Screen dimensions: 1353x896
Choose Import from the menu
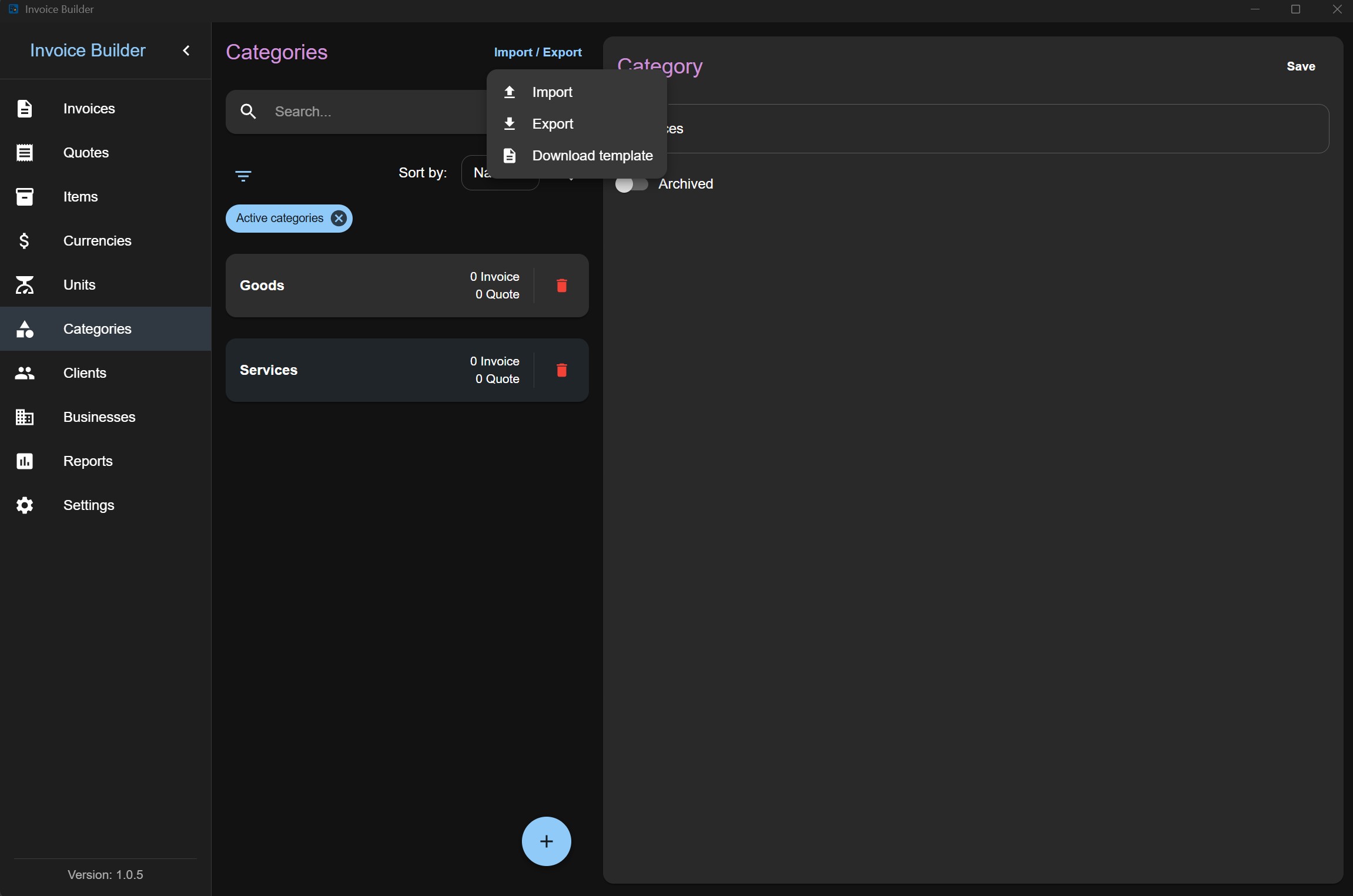(577, 92)
